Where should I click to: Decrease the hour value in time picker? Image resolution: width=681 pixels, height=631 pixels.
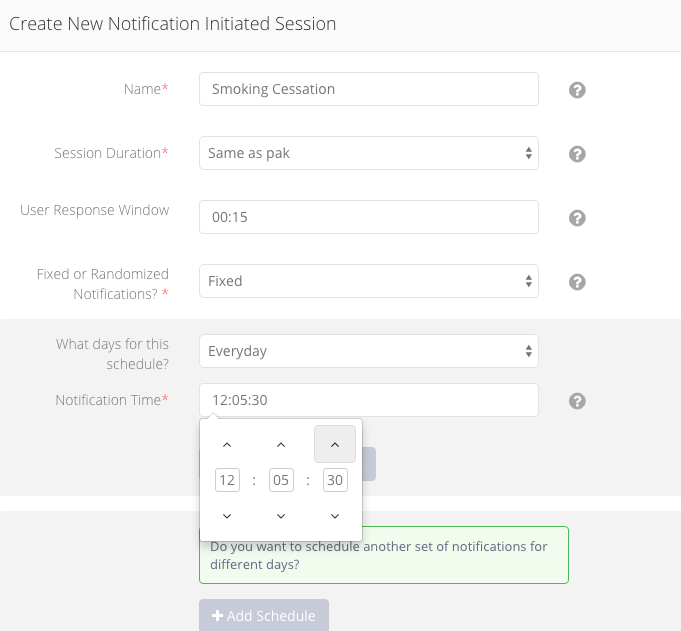click(227, 516)
